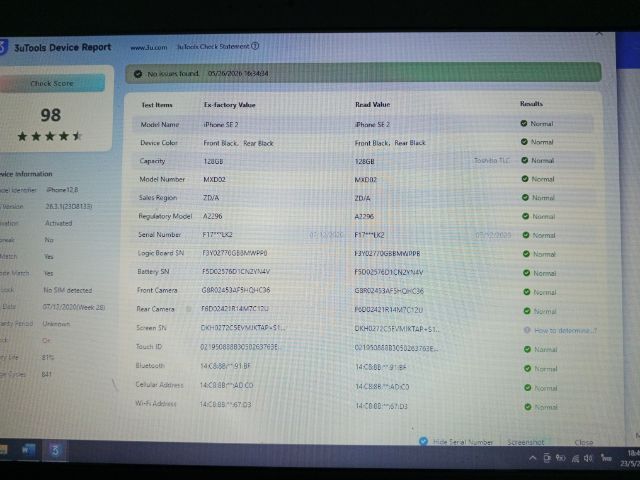Click the volume icon in system tray
The height and width of the screenshot is (480, 640).
pos(588,458)
